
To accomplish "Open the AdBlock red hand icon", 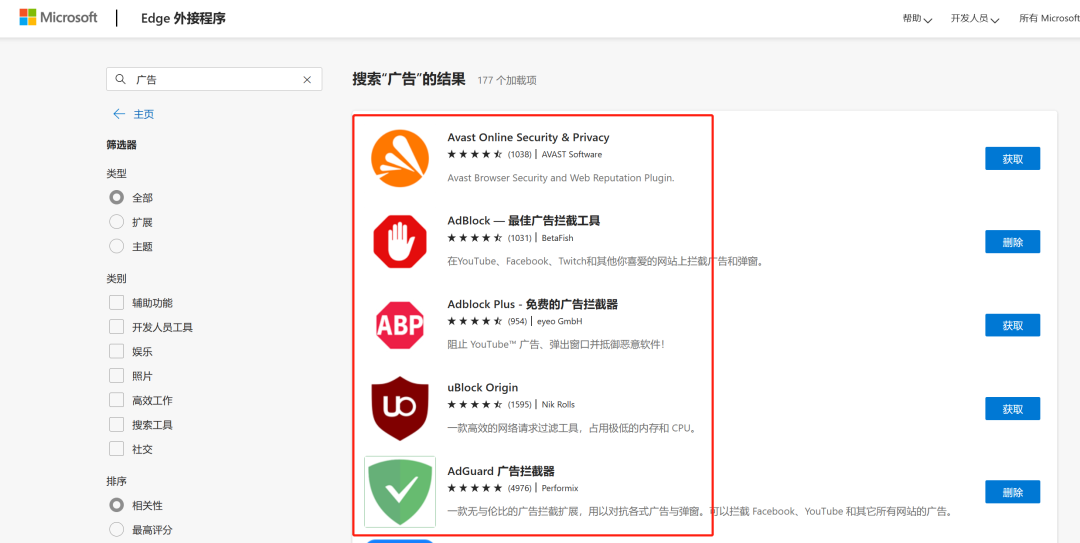I will click(x=400, y=241).
